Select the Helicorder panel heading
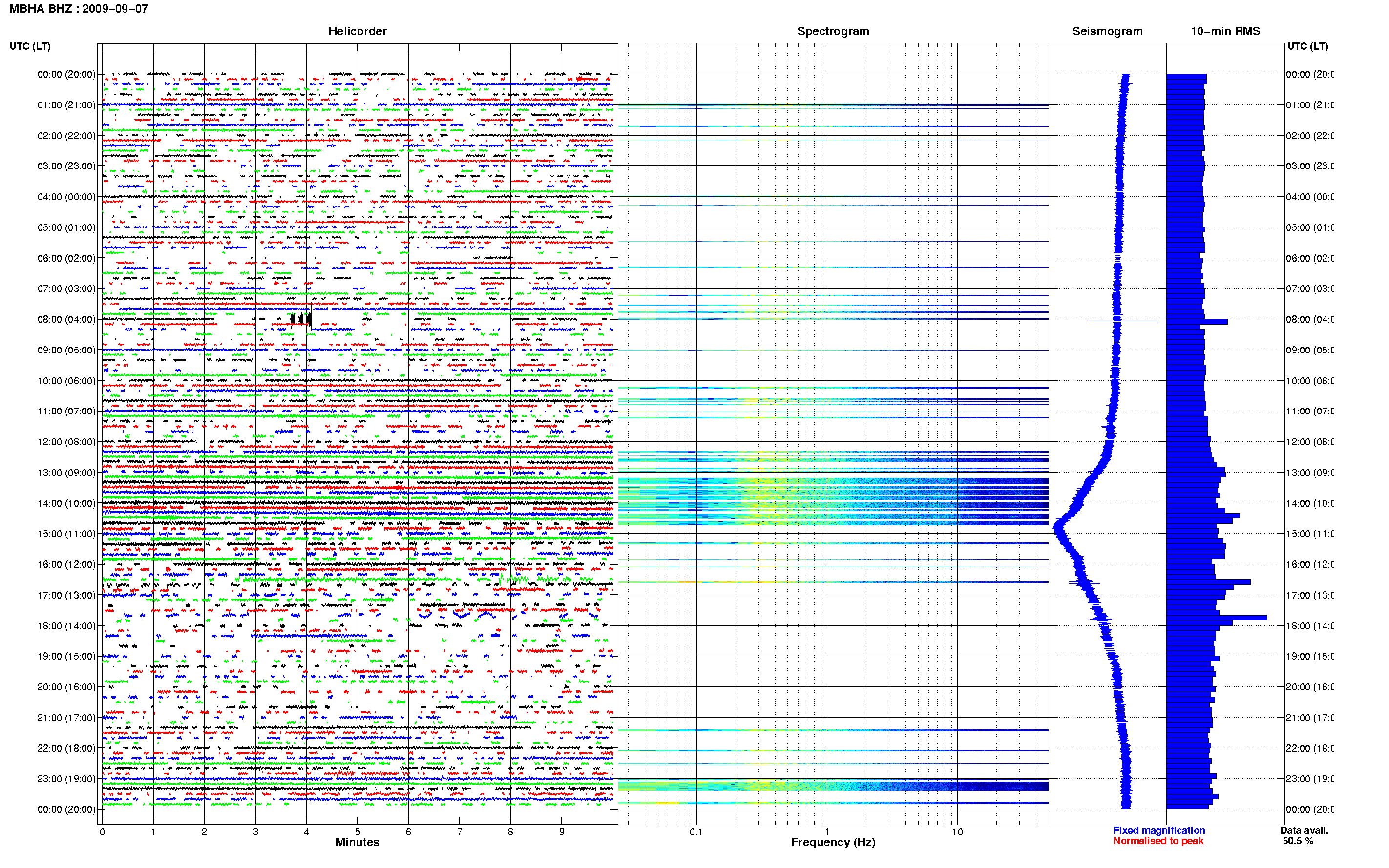Screen dimensions: 1389x868 (357, 31)
